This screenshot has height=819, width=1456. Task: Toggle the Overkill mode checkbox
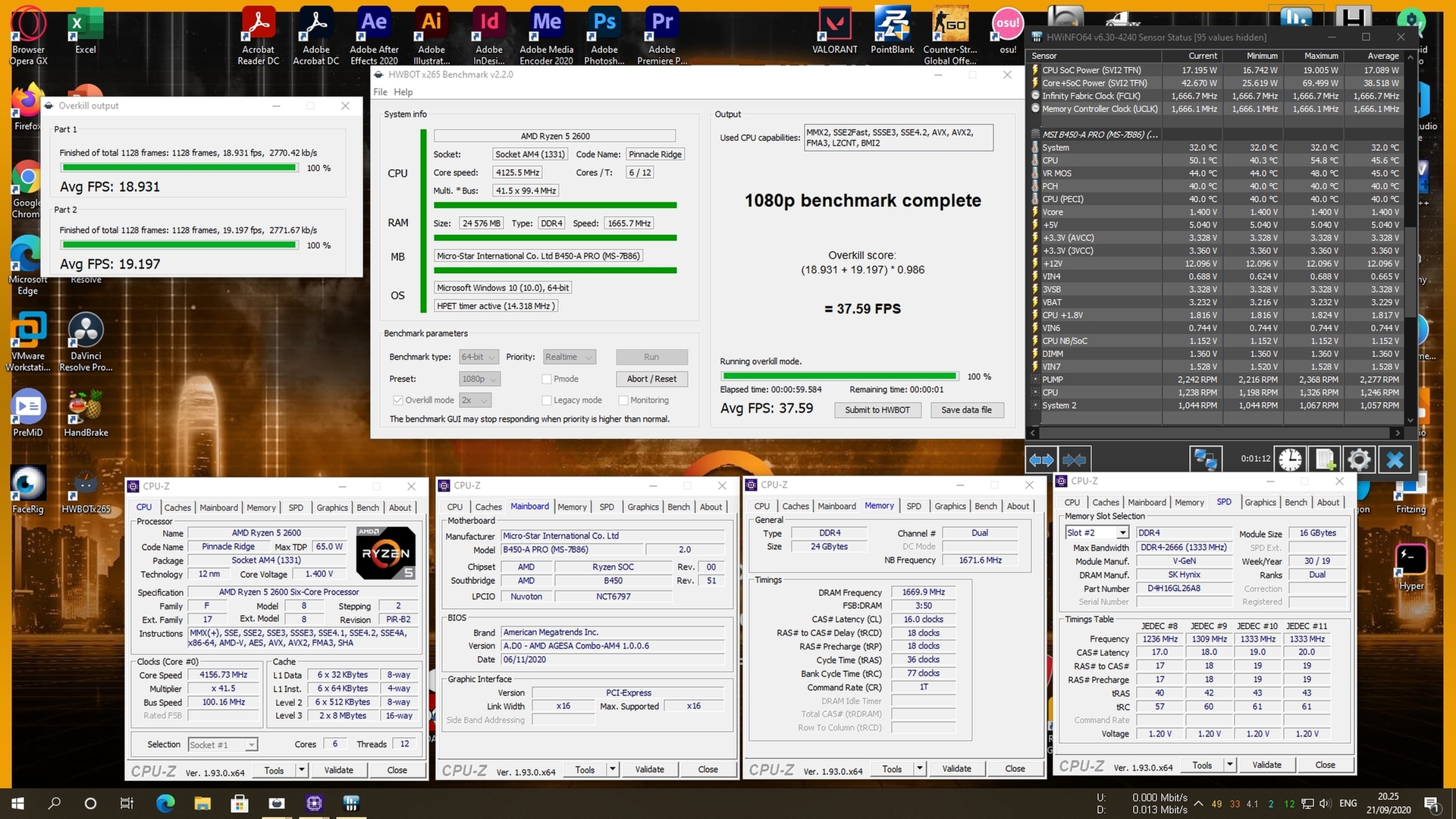[397, 400]
